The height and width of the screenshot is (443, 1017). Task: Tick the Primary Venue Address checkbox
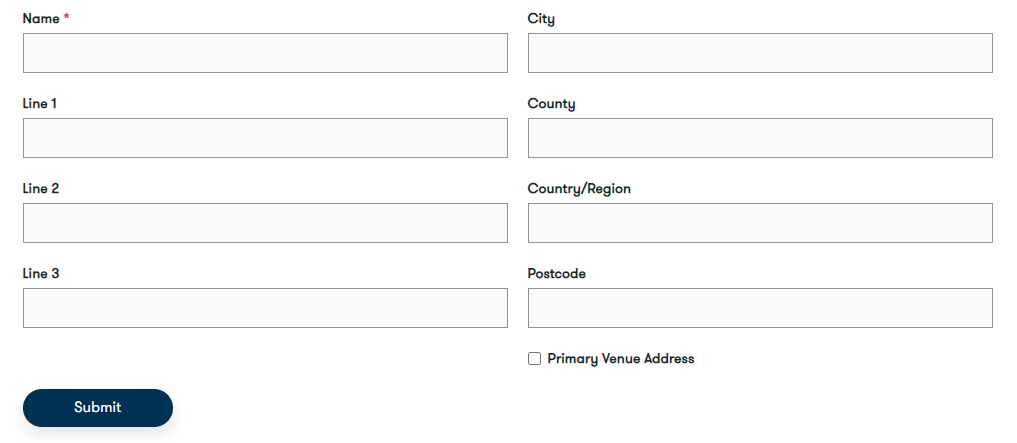pos(535,359)
